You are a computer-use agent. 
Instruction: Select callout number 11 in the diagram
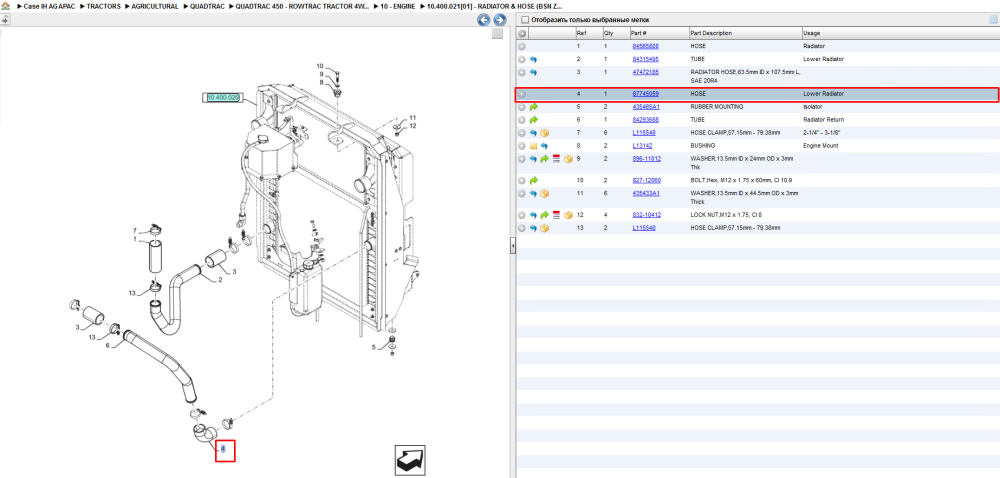click(x=413, y=118)
